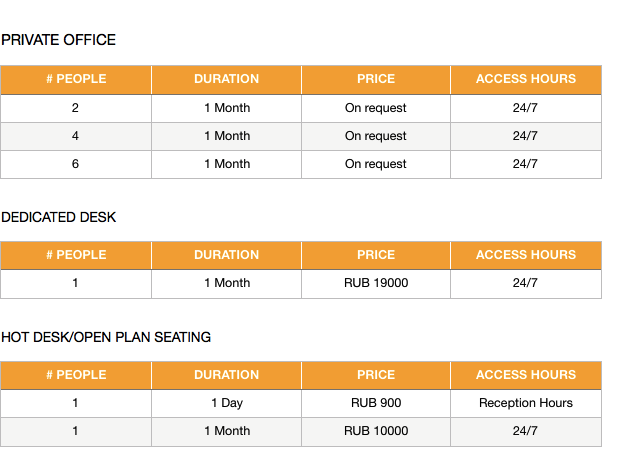
Task: Click the RUB 19000 price cell
Action: [x=376, y=284]
